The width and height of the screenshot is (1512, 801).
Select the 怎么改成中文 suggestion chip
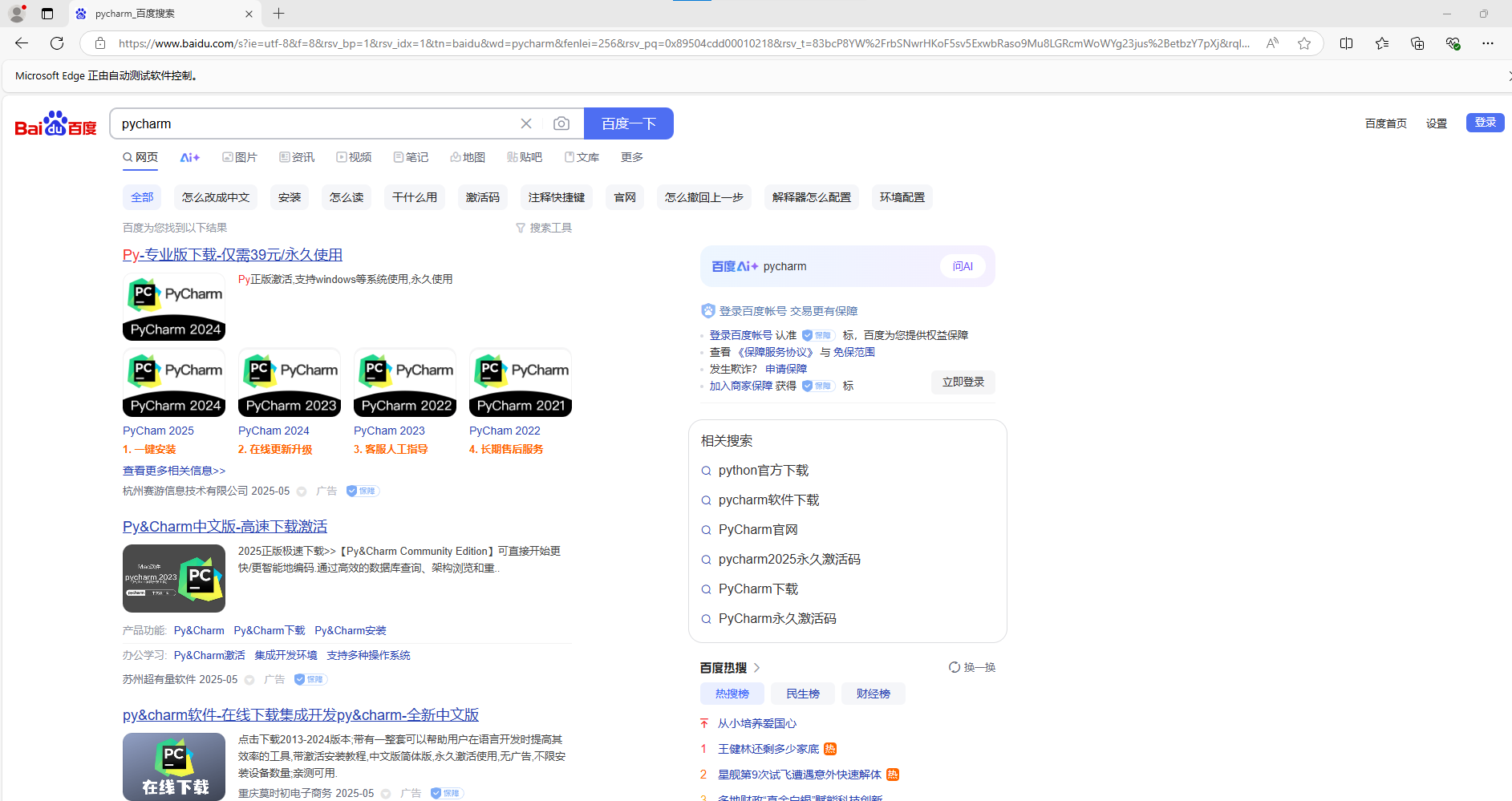(x=216, y=197)
